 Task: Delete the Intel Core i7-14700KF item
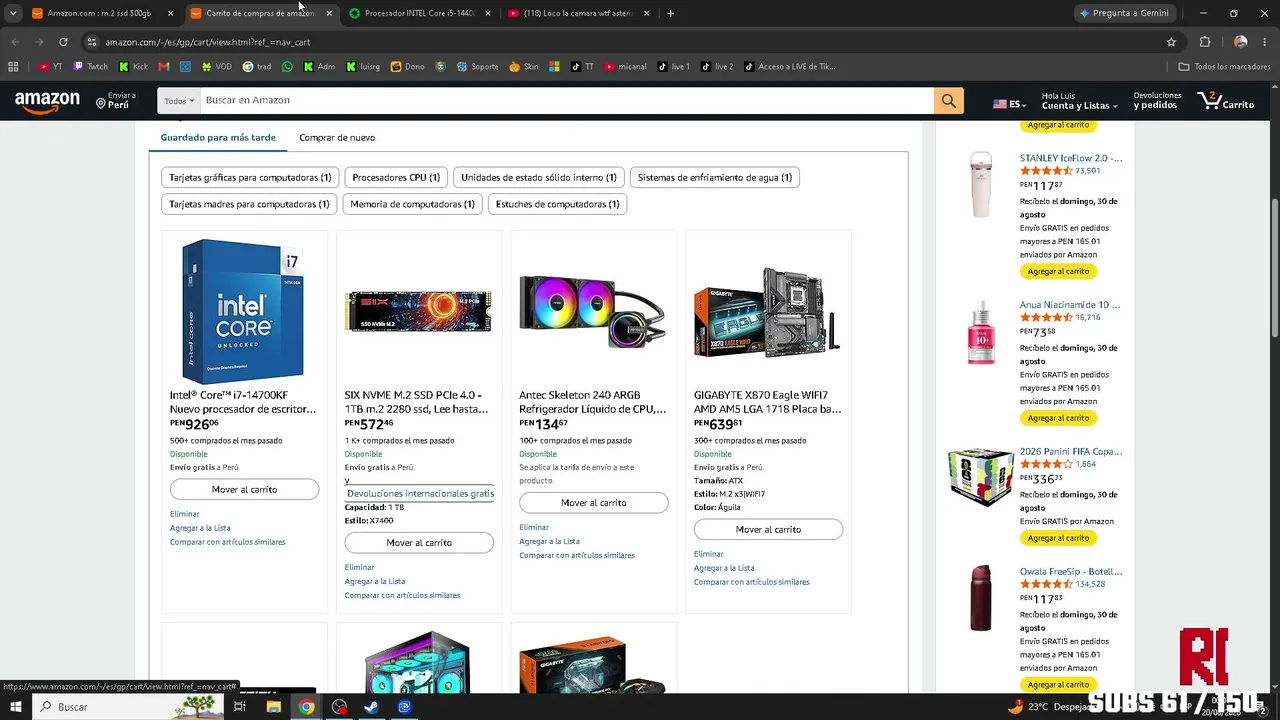(x=185, y=514)
